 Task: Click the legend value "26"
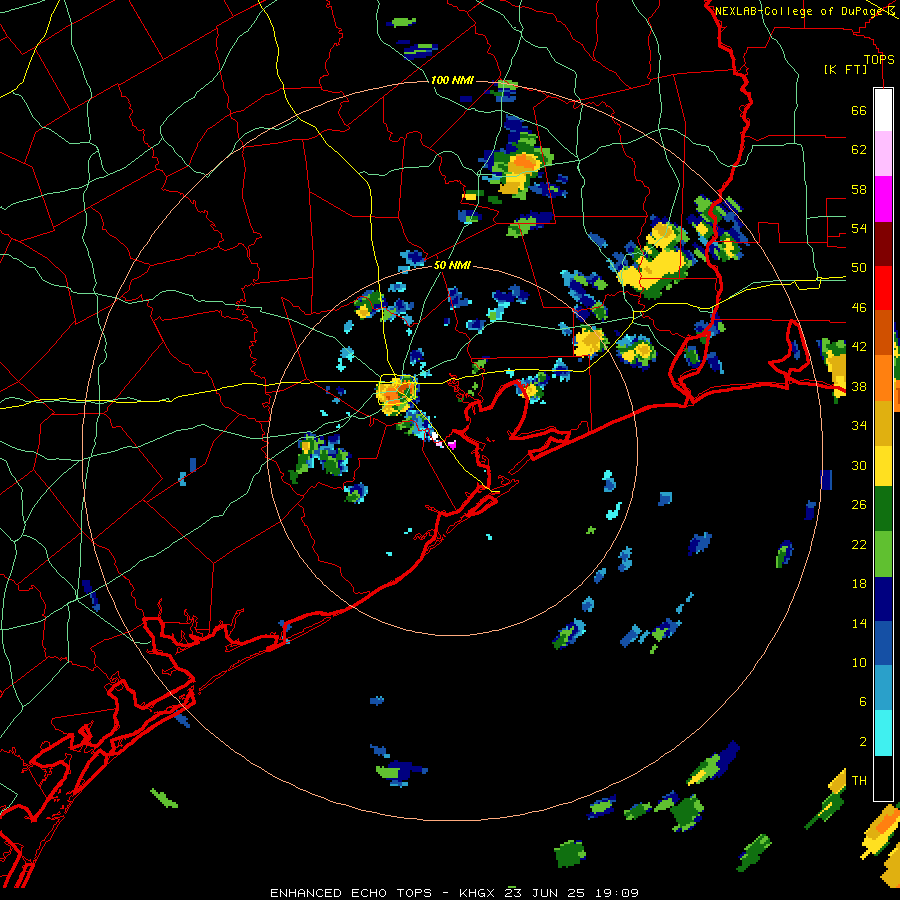pos(859,505)
